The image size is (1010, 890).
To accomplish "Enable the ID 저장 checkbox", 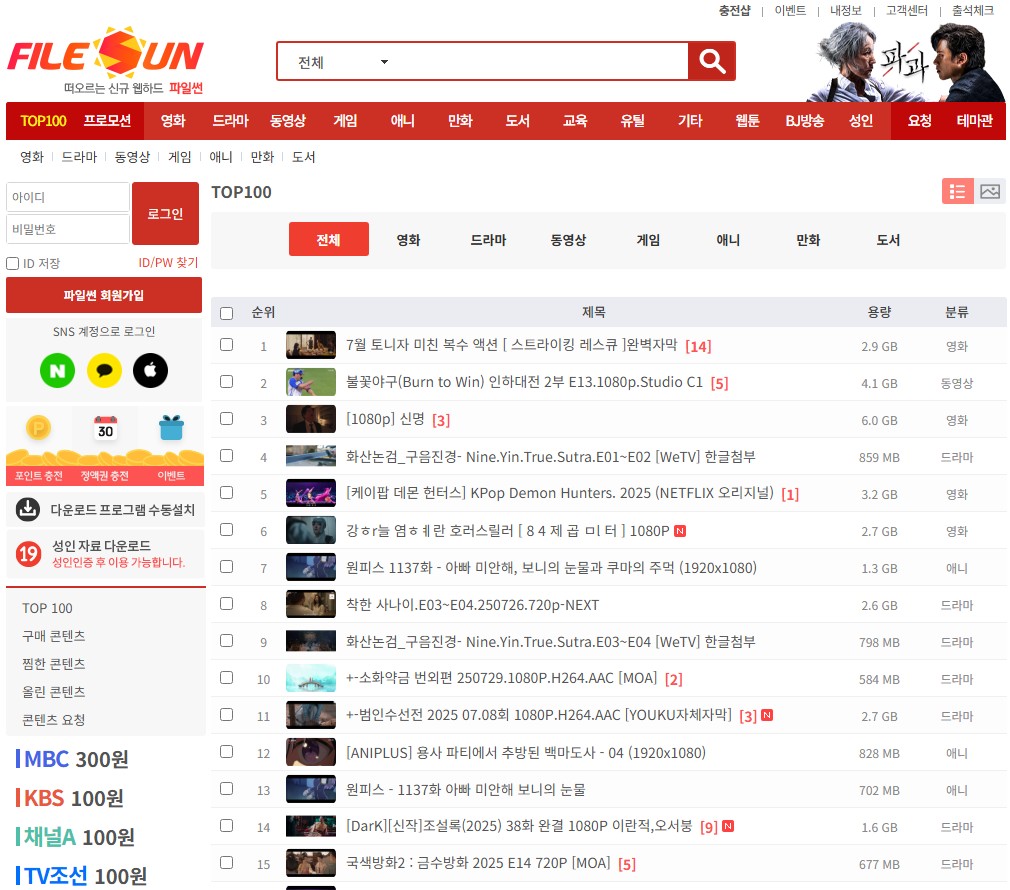I will 12,263.
